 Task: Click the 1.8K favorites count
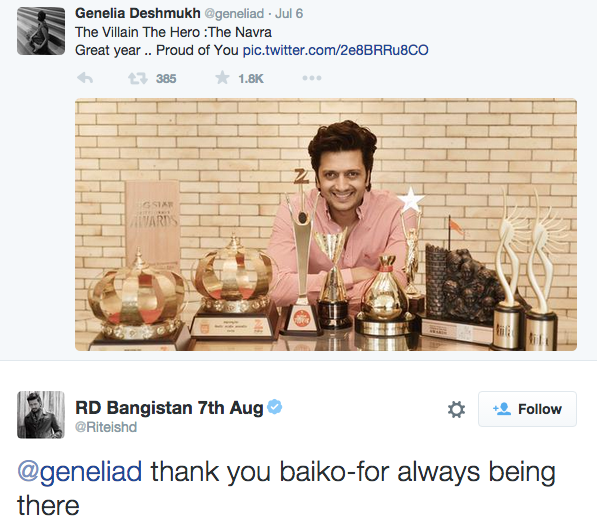pyautogui.click(x=251, y=79)
